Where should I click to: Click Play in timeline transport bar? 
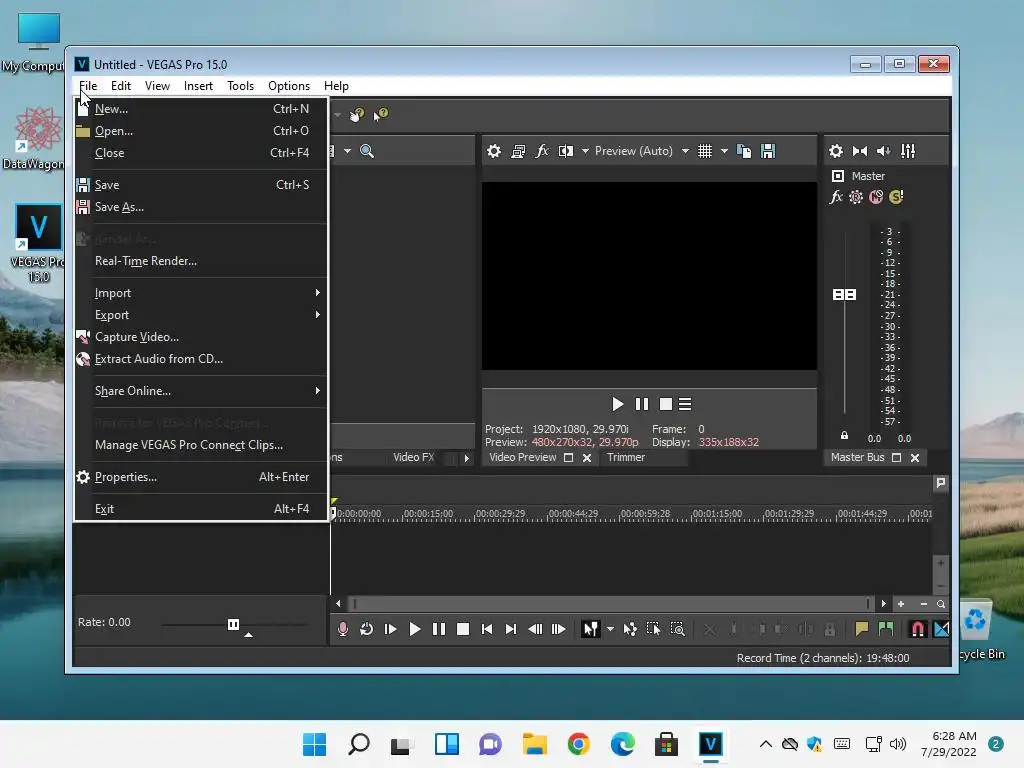tap(415, 629)
